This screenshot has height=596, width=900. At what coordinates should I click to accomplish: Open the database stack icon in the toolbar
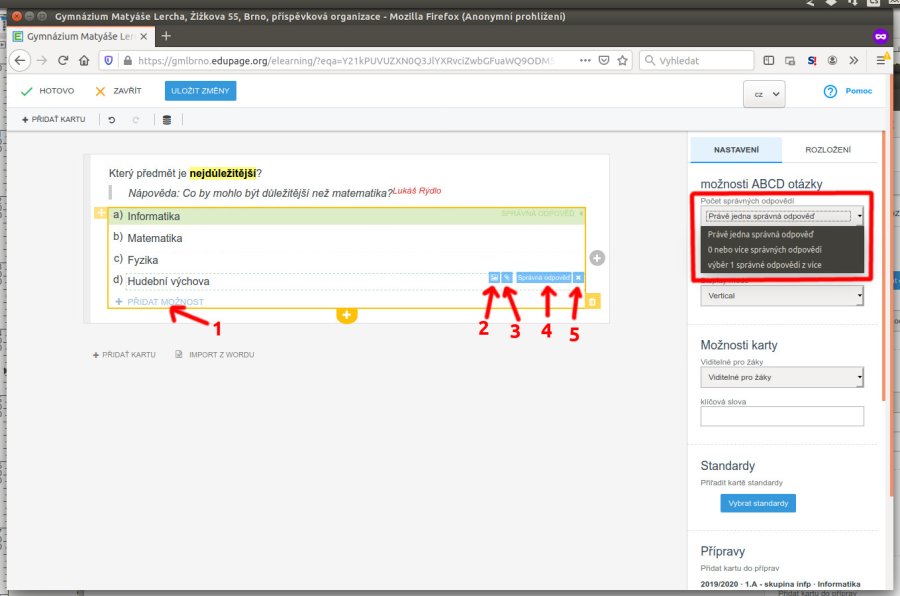(x=166, y=120)
